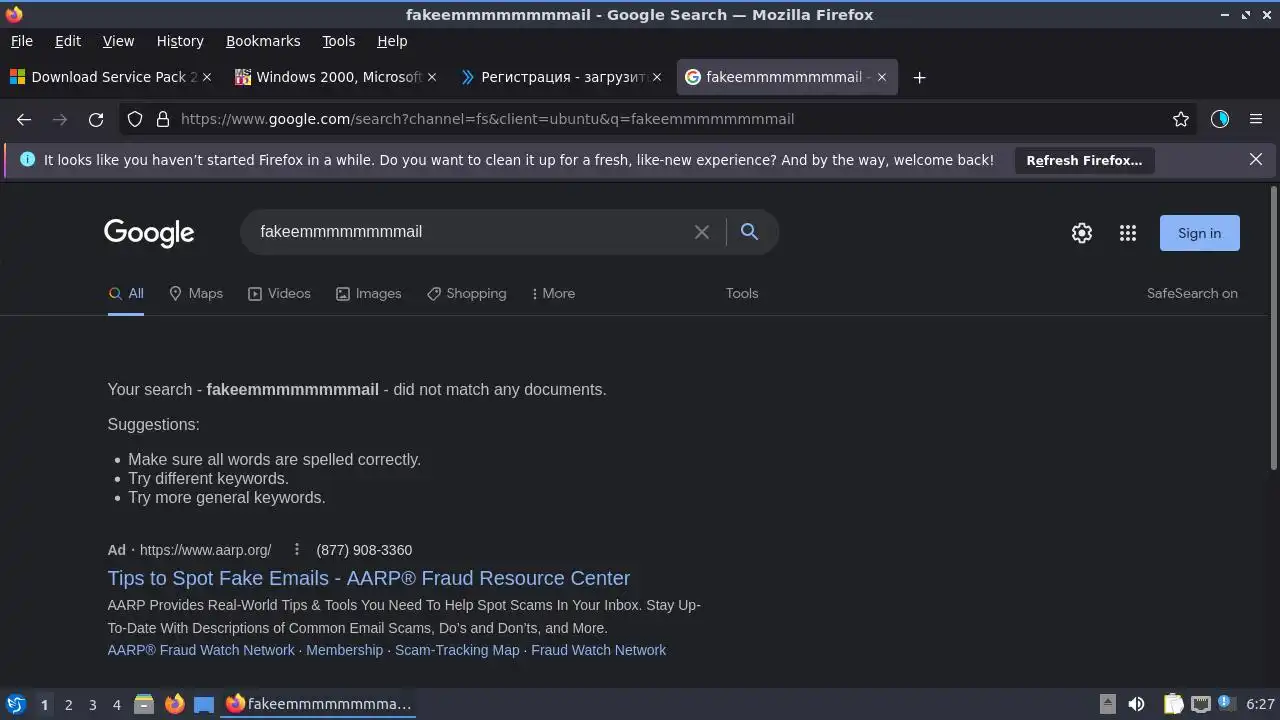1280x720 pixels.
Task: Click the 6:27 taskbar clock
Action: coord(1260,704)
